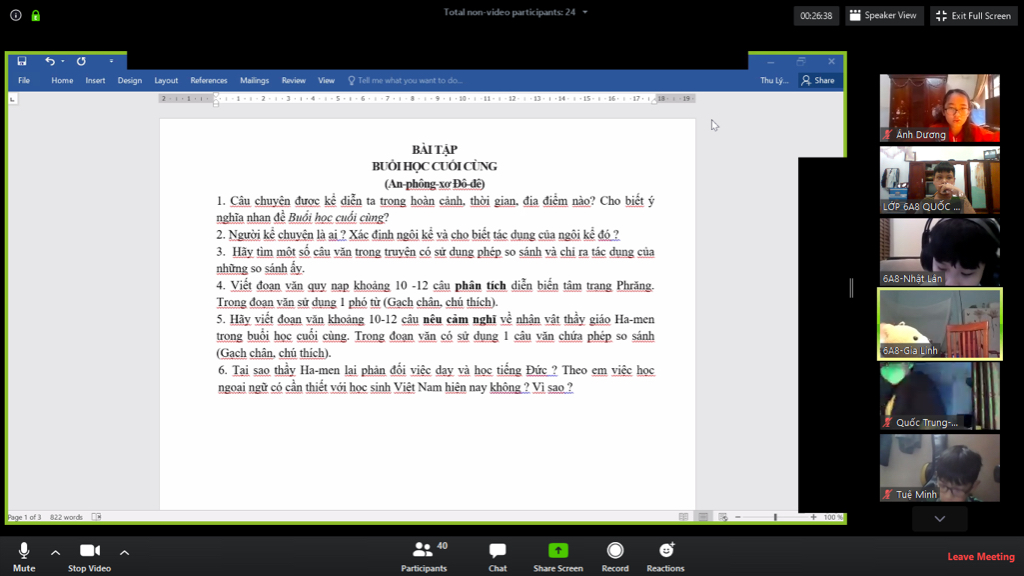Click Exit Full Screen
Image resolution: width=1024 pixels, height=576 pixels.
[x=973, y=16]
